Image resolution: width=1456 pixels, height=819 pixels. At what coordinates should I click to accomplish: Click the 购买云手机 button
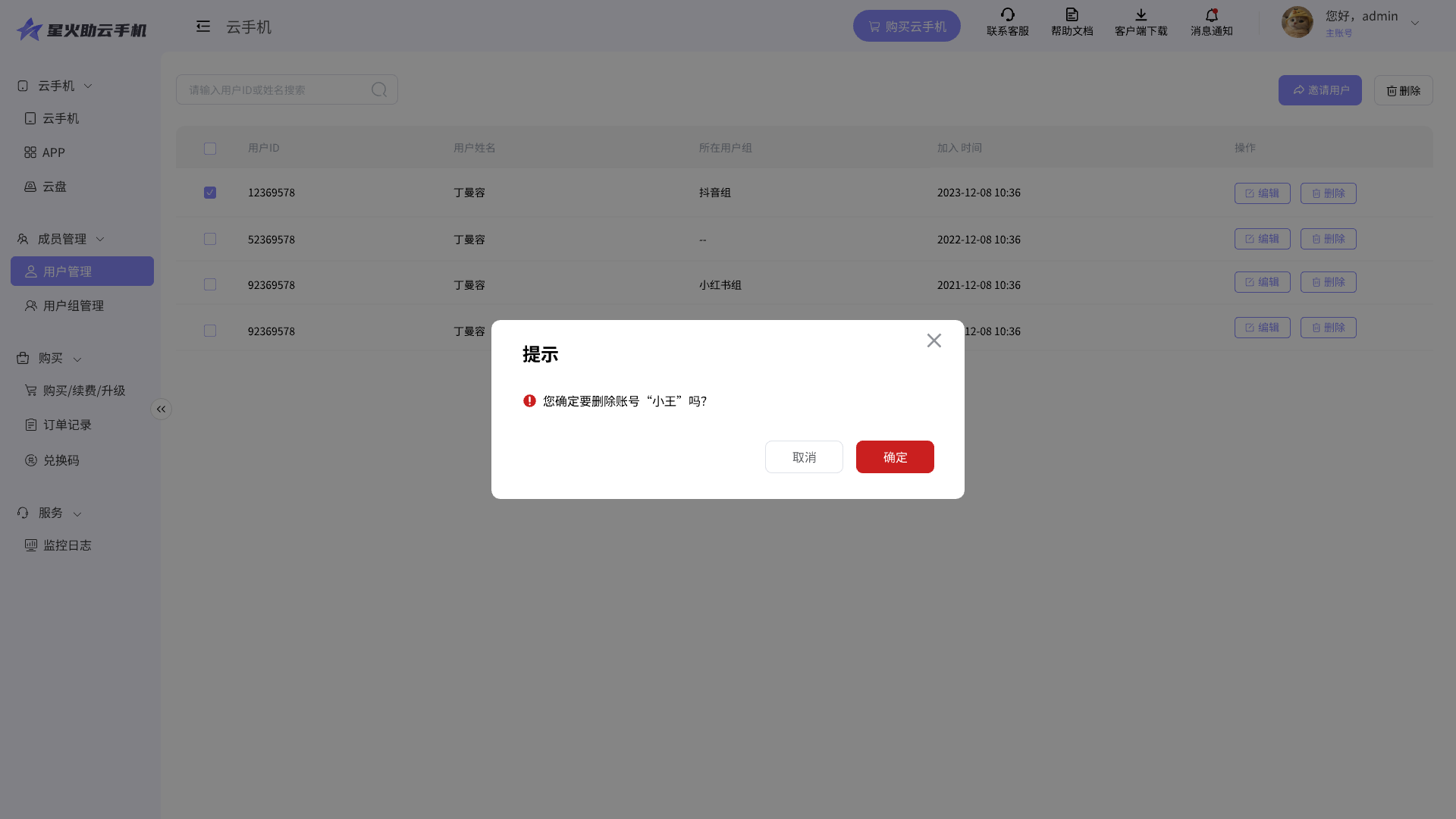pyautogui.click(x=906, y=27)
